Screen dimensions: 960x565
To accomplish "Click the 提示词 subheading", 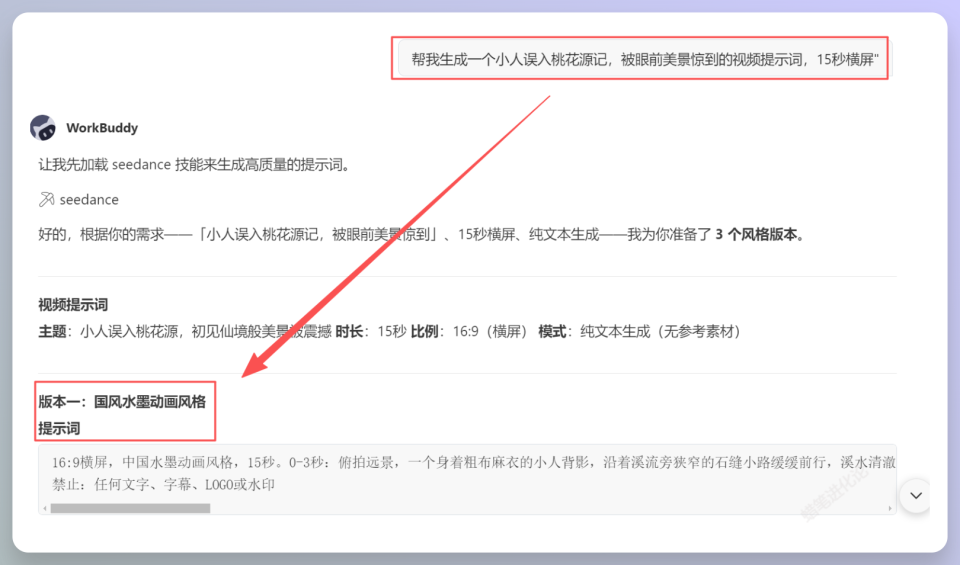I will tap(59, 428).
